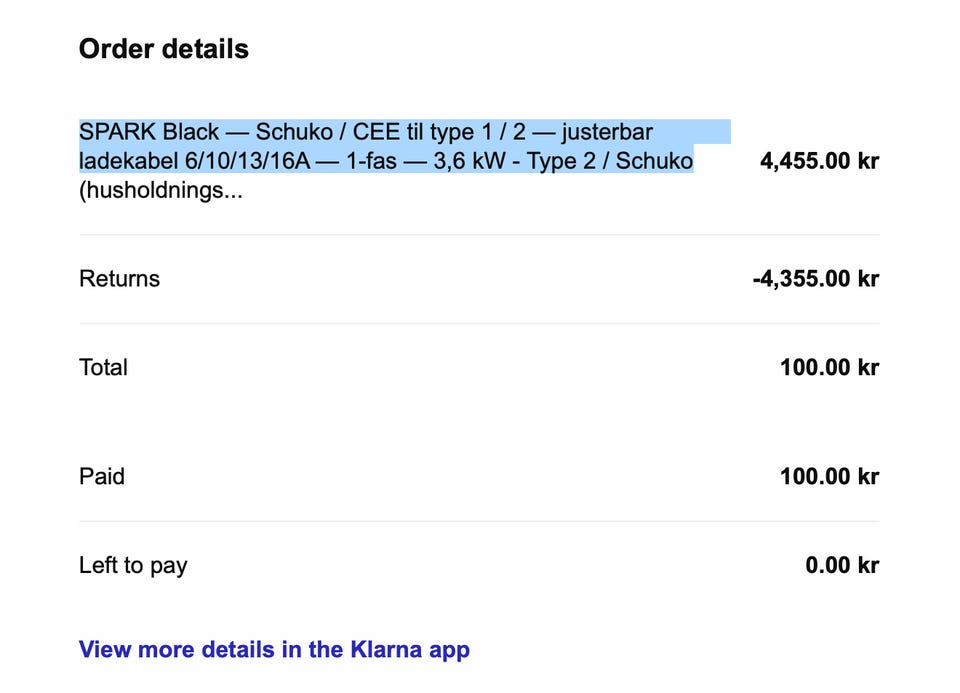
Task: Select the Returns row label
Action: 119,279
